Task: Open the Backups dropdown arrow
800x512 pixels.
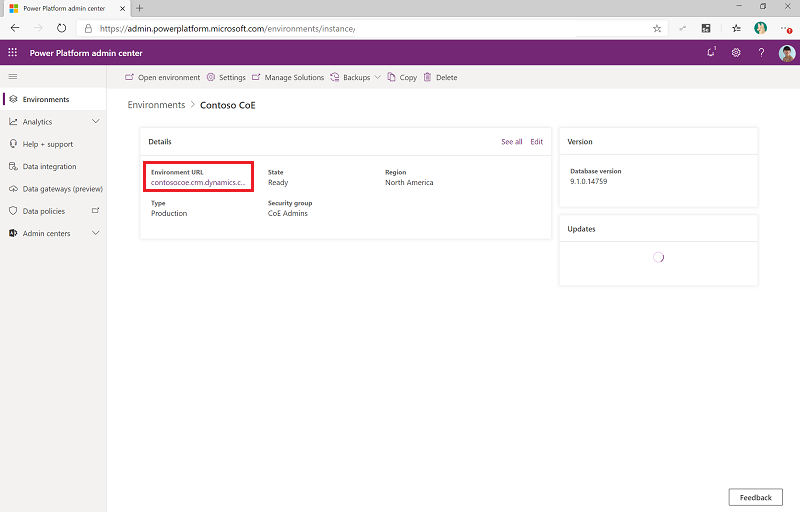Action: [378, 77]
